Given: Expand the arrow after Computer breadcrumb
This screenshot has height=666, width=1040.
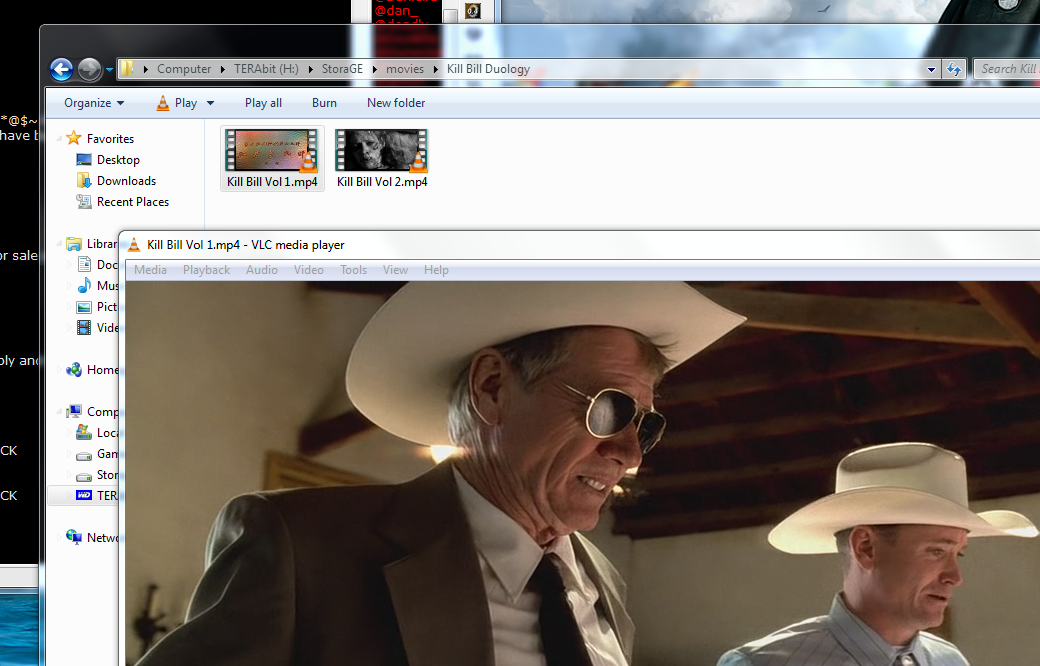Looking at the screenshot, I should pyautogui.click(x=223, y=69).
